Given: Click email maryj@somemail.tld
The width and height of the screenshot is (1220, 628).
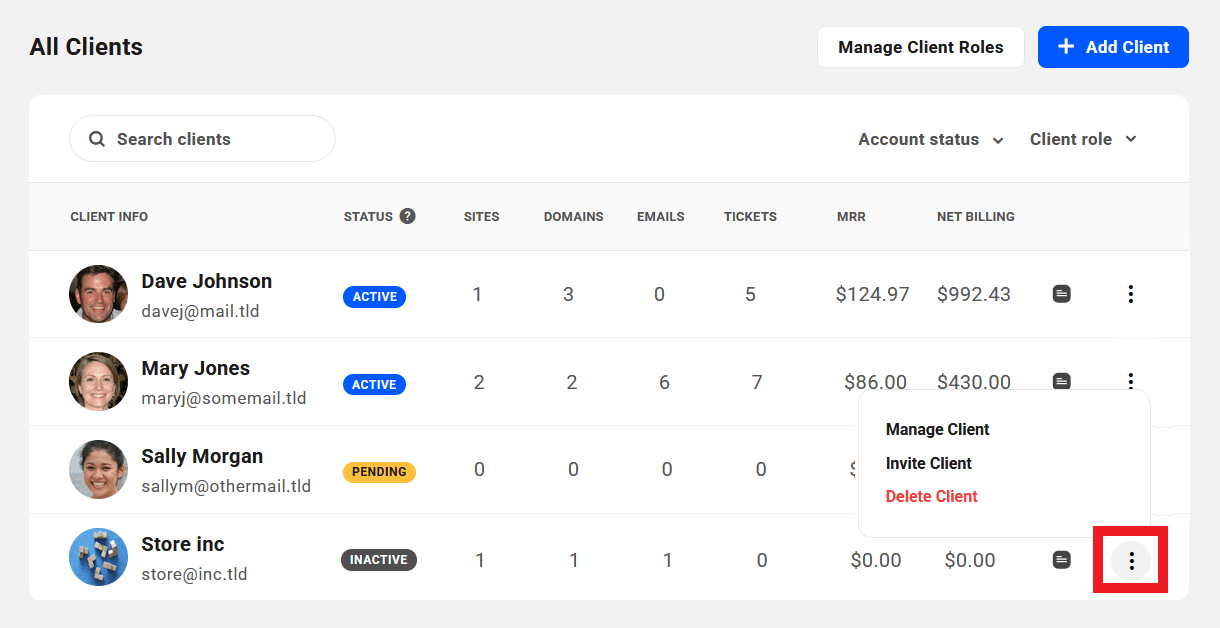Looking at the screenshot, I should point(224,398).
